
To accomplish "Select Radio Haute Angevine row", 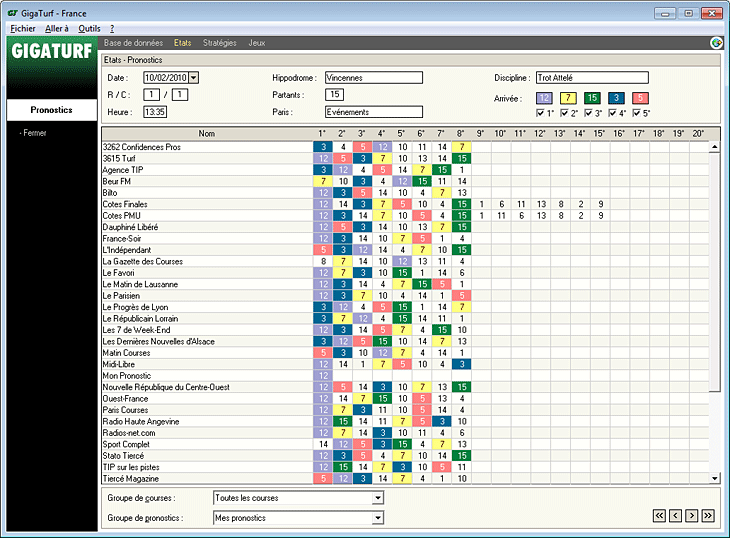I will coord(405,422).
